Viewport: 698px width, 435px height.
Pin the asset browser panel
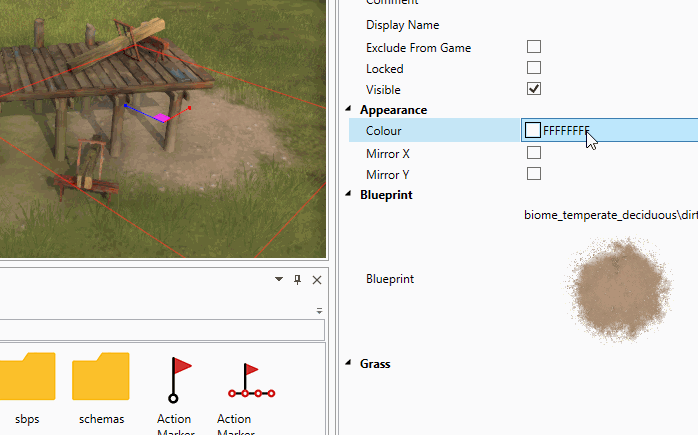coord(297,280)
